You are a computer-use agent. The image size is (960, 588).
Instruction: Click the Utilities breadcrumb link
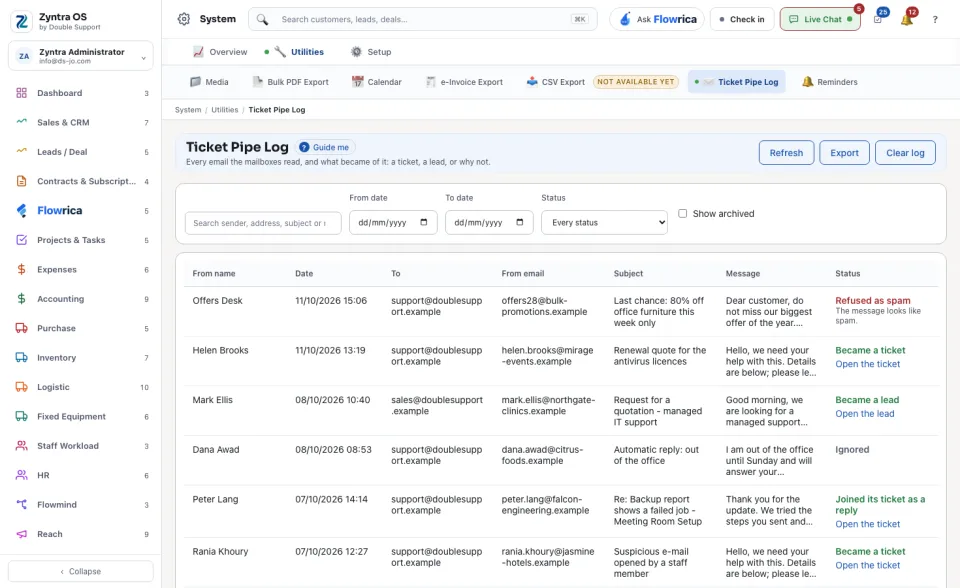click(225, 110)
